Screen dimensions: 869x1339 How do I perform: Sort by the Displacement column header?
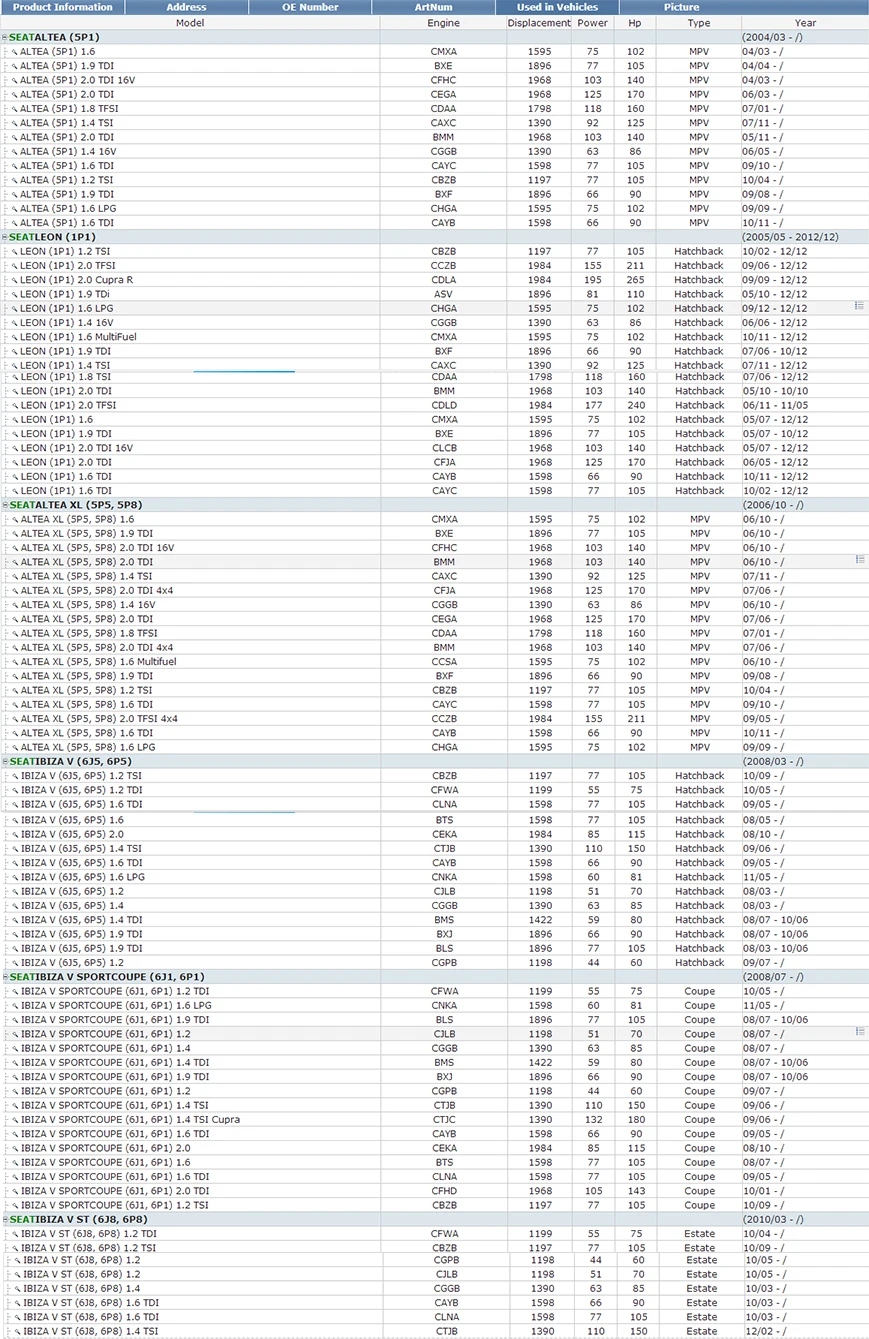[539, 22]
